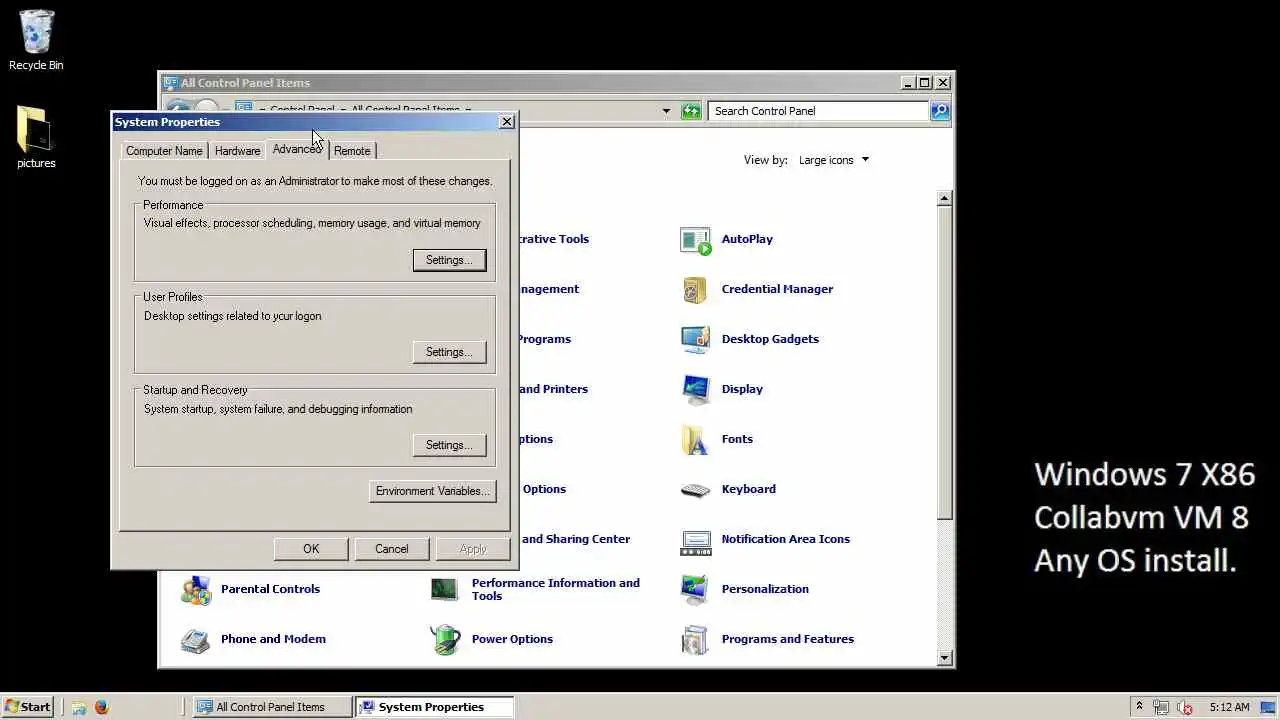
Task: Open Programs and Features icon
Action: [x=695, y=640]
